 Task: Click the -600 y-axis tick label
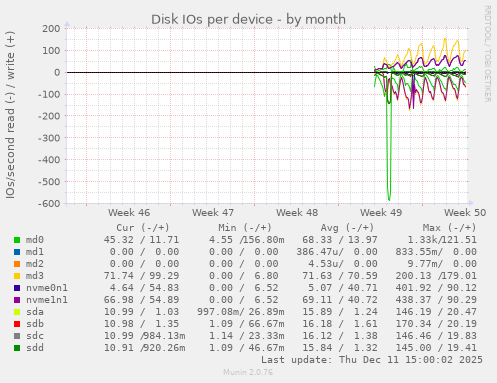coord(49,203)
